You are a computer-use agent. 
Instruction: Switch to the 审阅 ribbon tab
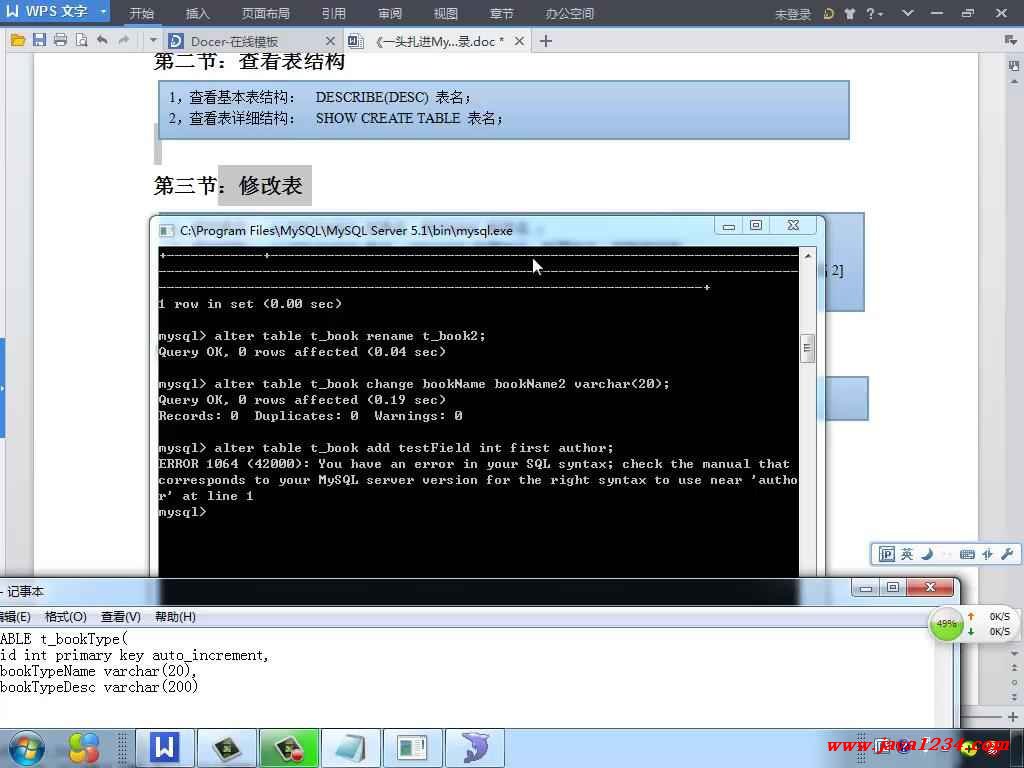click(389, 13)
